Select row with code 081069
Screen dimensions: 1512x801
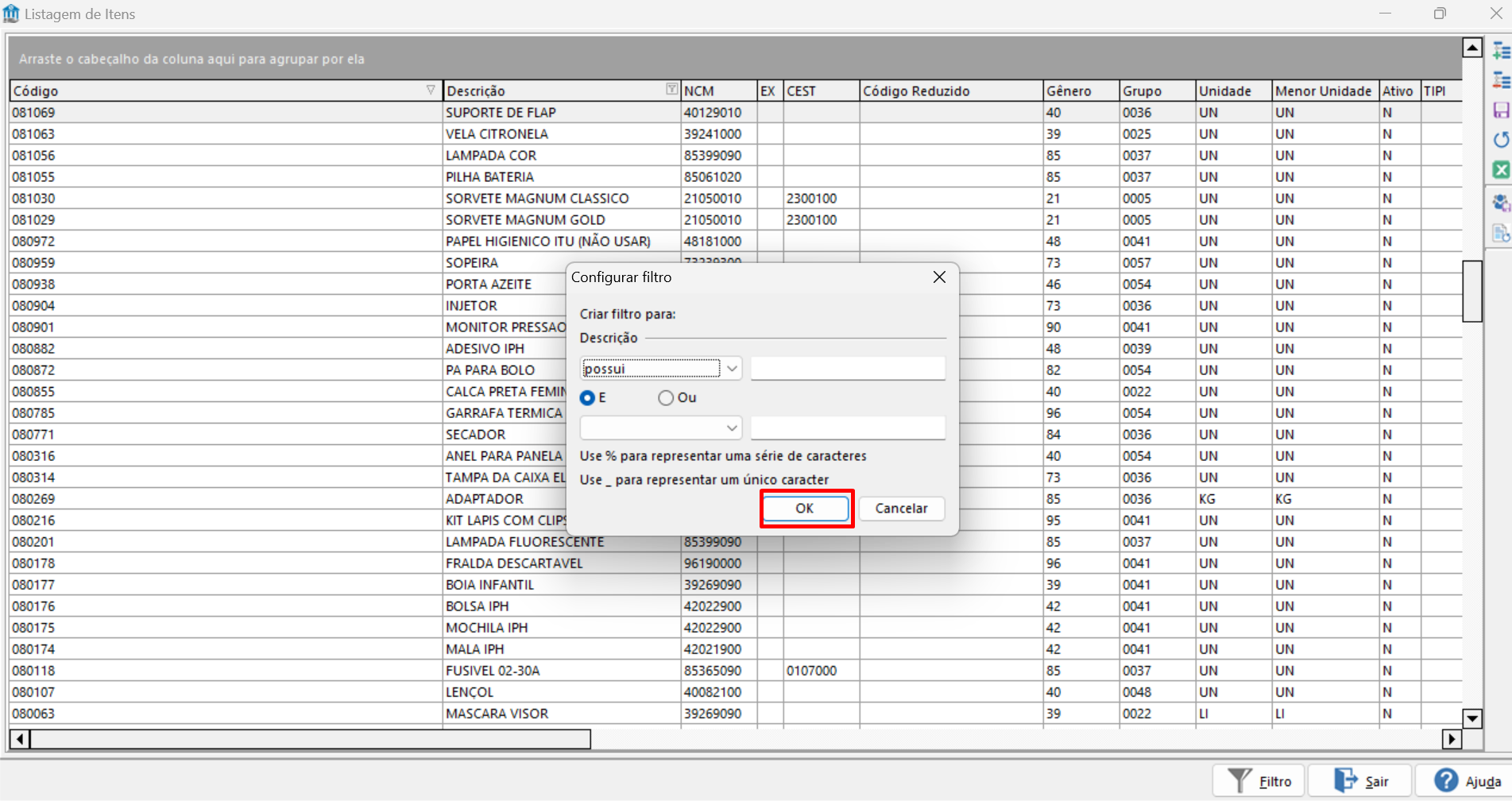click(226, 112)
